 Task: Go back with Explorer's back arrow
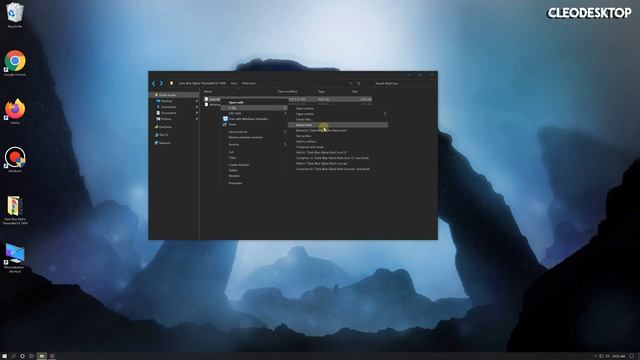tap(154, 83)
